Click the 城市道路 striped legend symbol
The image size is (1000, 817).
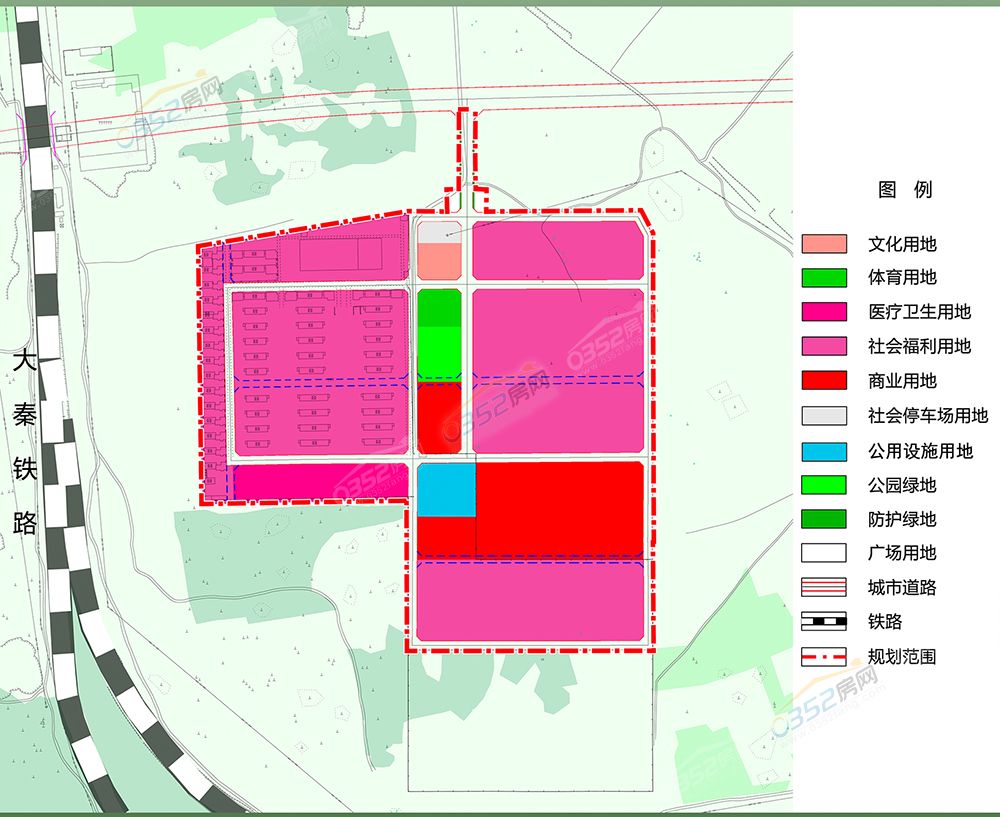tap(823, 588)
